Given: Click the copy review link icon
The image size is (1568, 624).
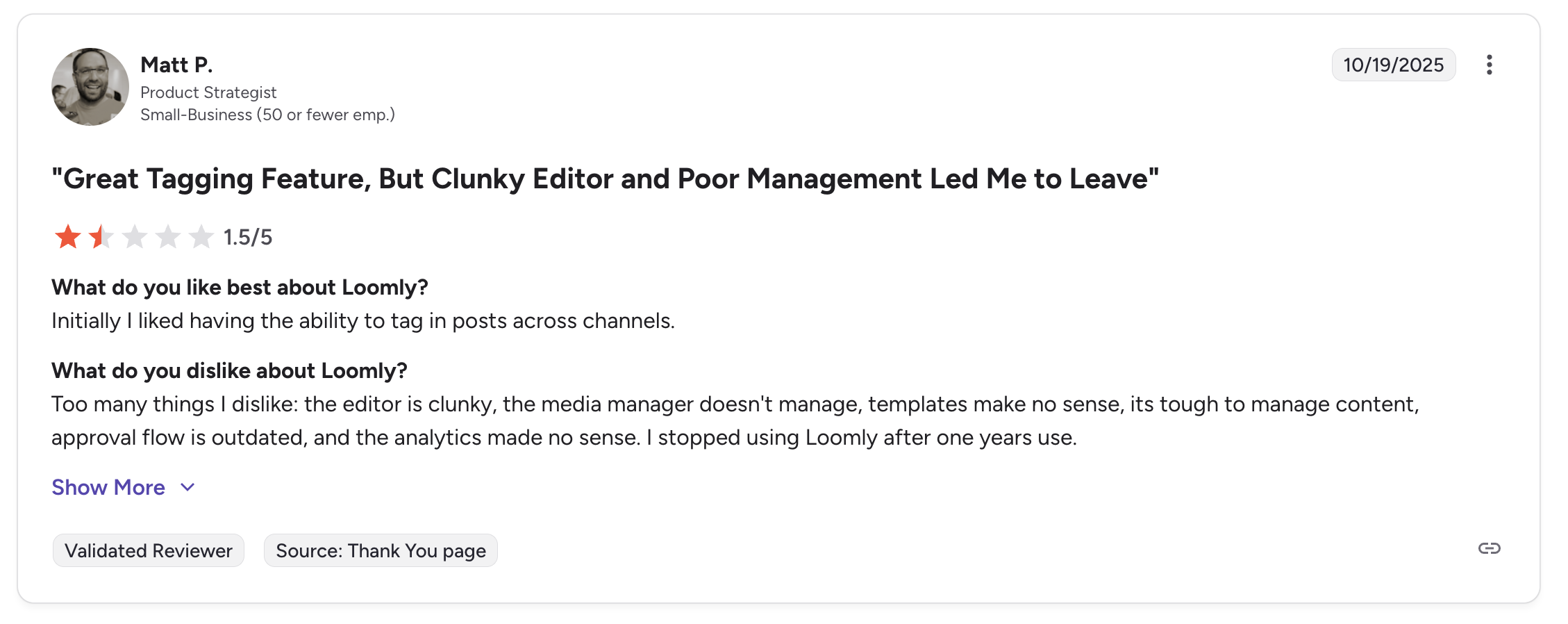Looking at the screenshot, I should [x=1489, y=548].
